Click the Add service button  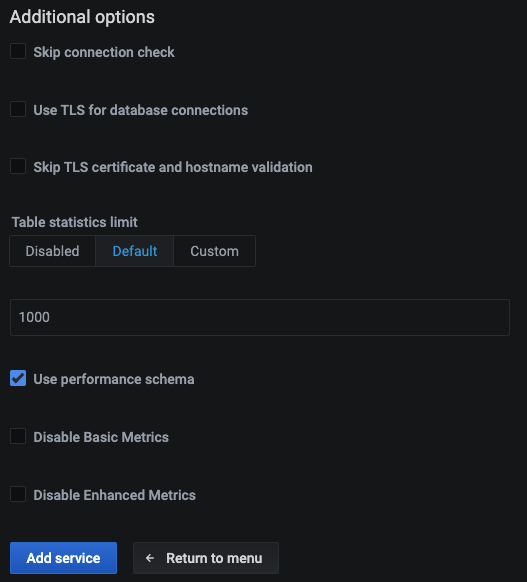63,558
